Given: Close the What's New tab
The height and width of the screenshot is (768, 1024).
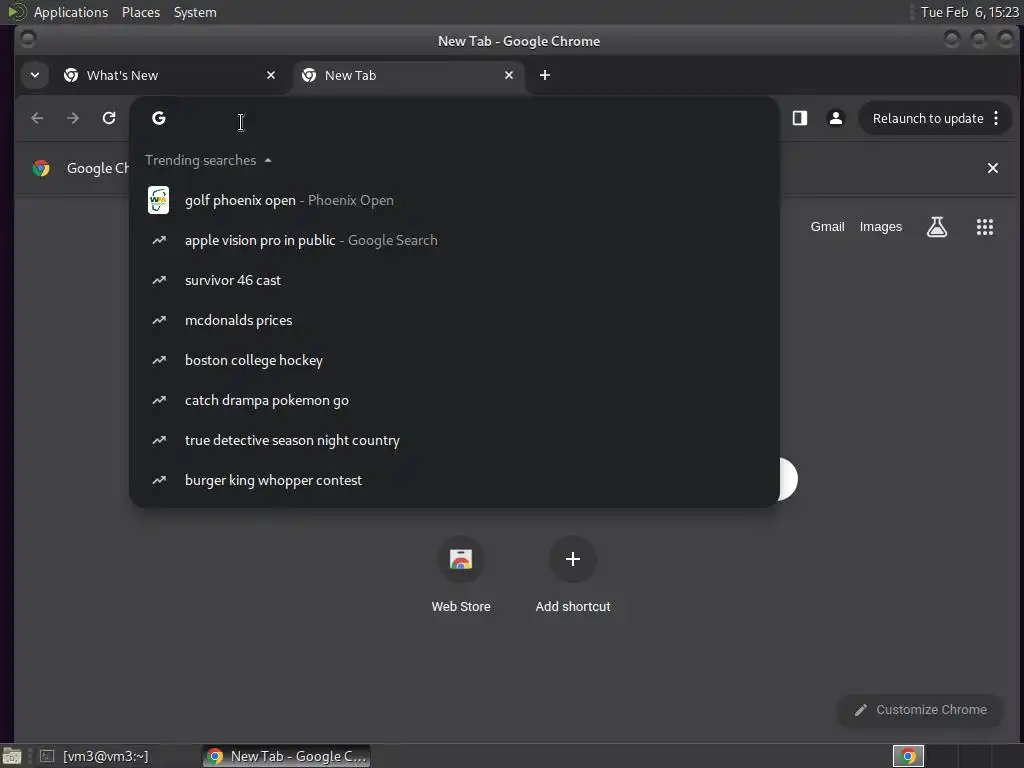Looking at the screenshot, I should (271, 75).
